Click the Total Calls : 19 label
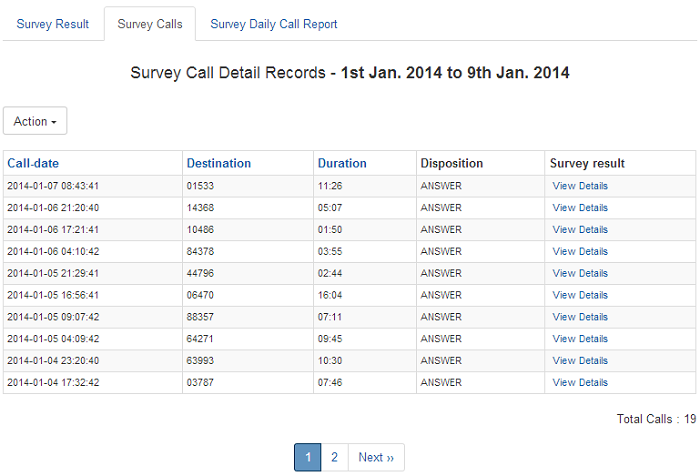The height and width of the screenshot is (476, 700). click(656, 419)
